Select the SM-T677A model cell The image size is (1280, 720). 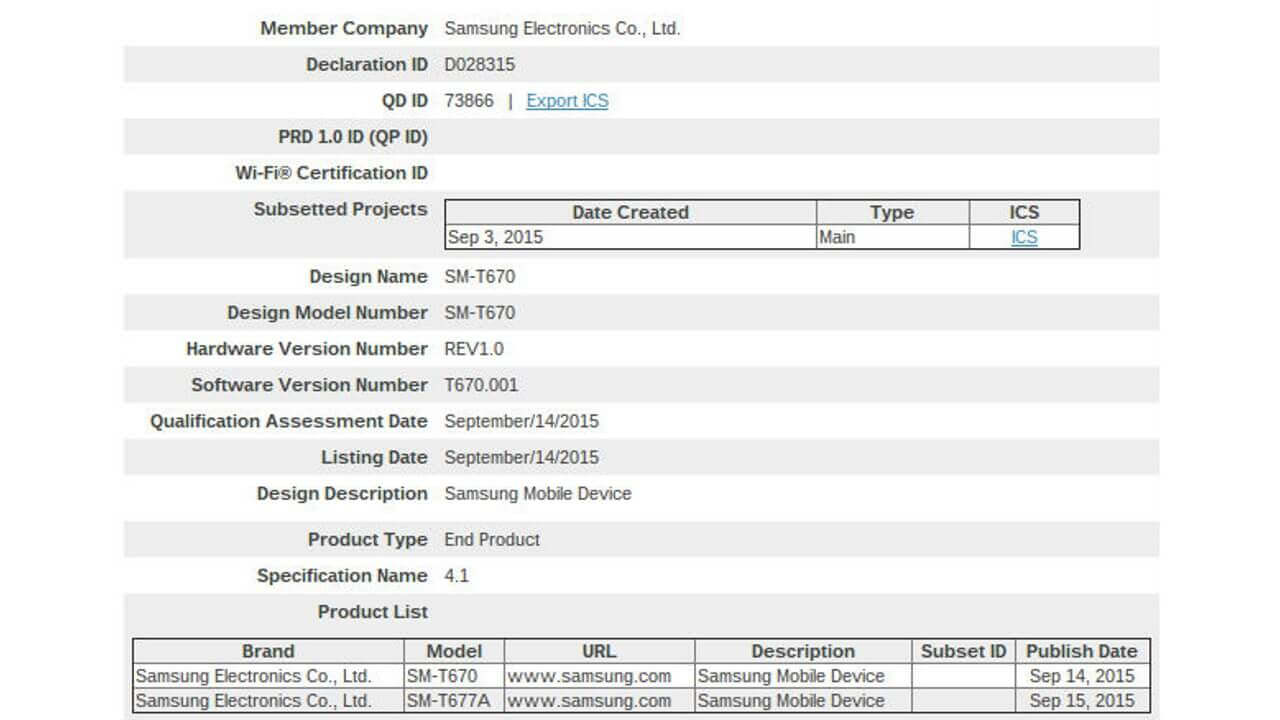pos(449,701)
